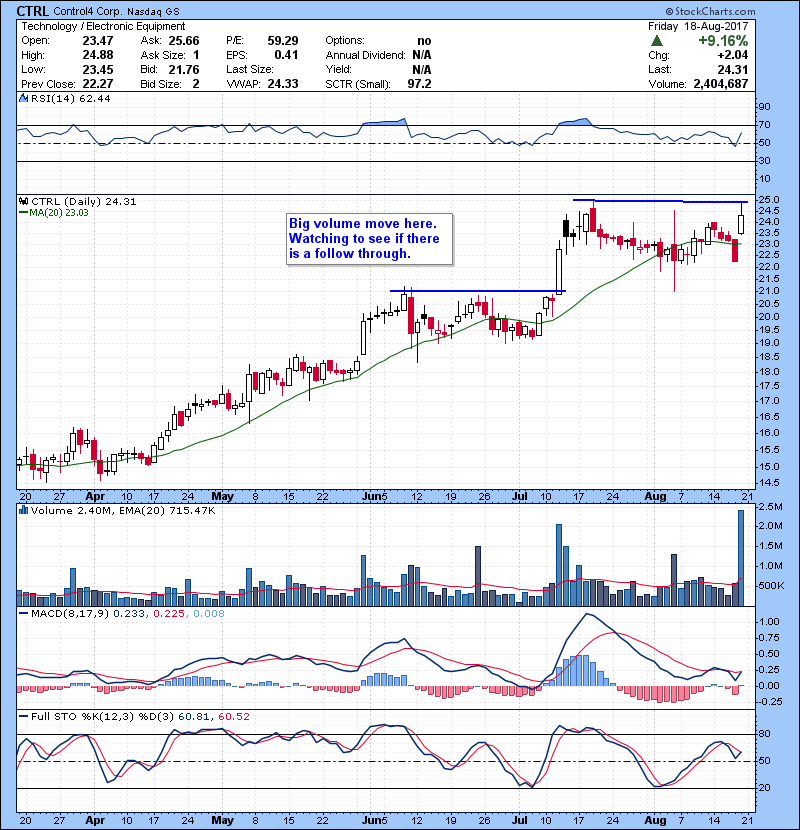Click the '1.00' MACD axis label
Viewport: 800px width, 830px height.
pos(769,621)
